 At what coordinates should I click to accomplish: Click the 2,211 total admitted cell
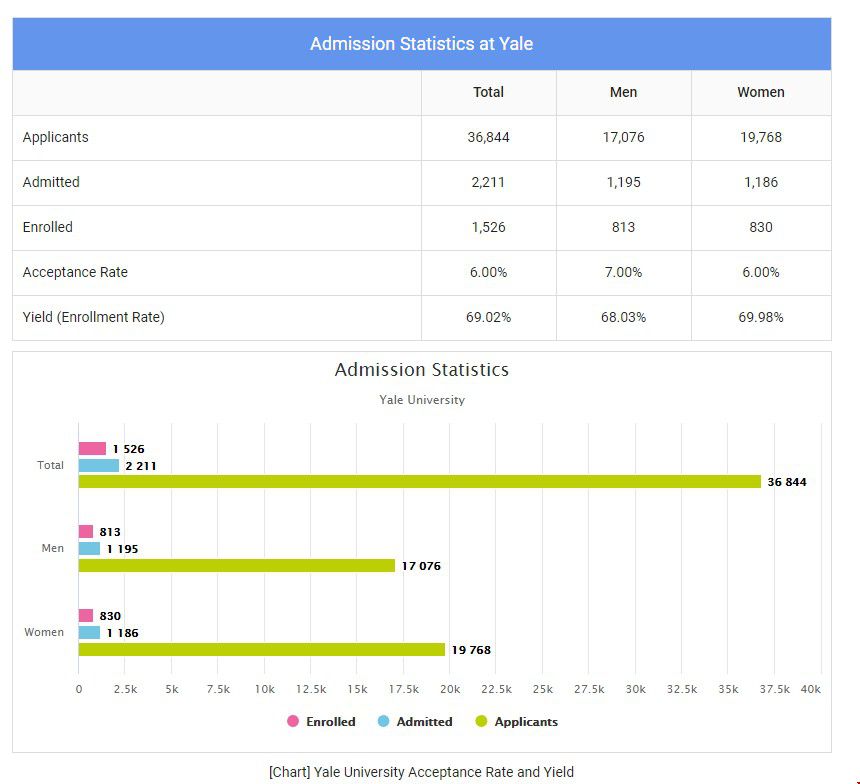489,182
